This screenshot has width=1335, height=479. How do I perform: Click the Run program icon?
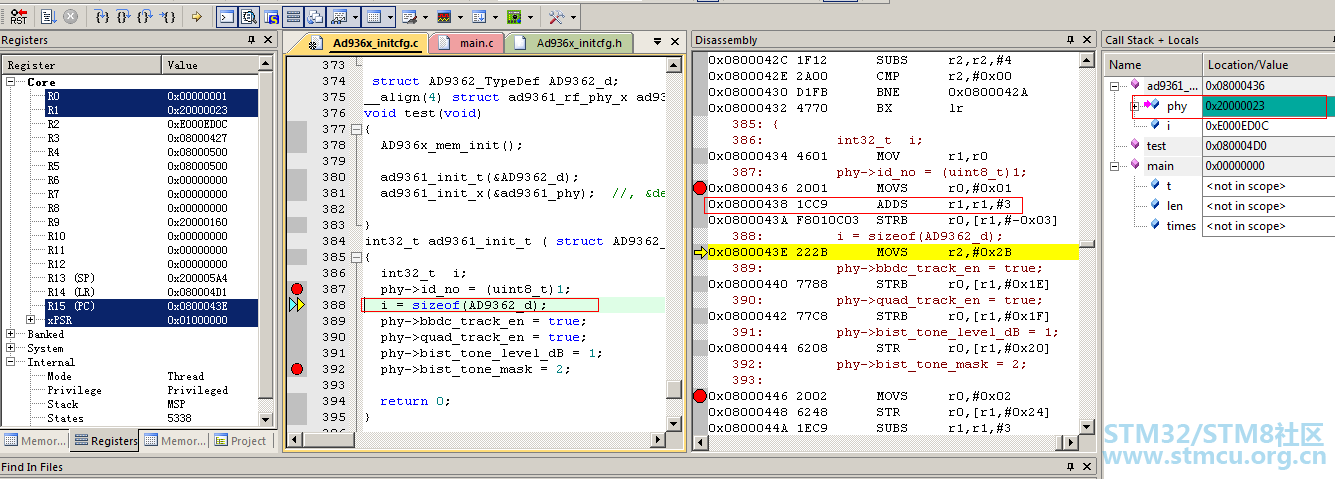[48, 17]
